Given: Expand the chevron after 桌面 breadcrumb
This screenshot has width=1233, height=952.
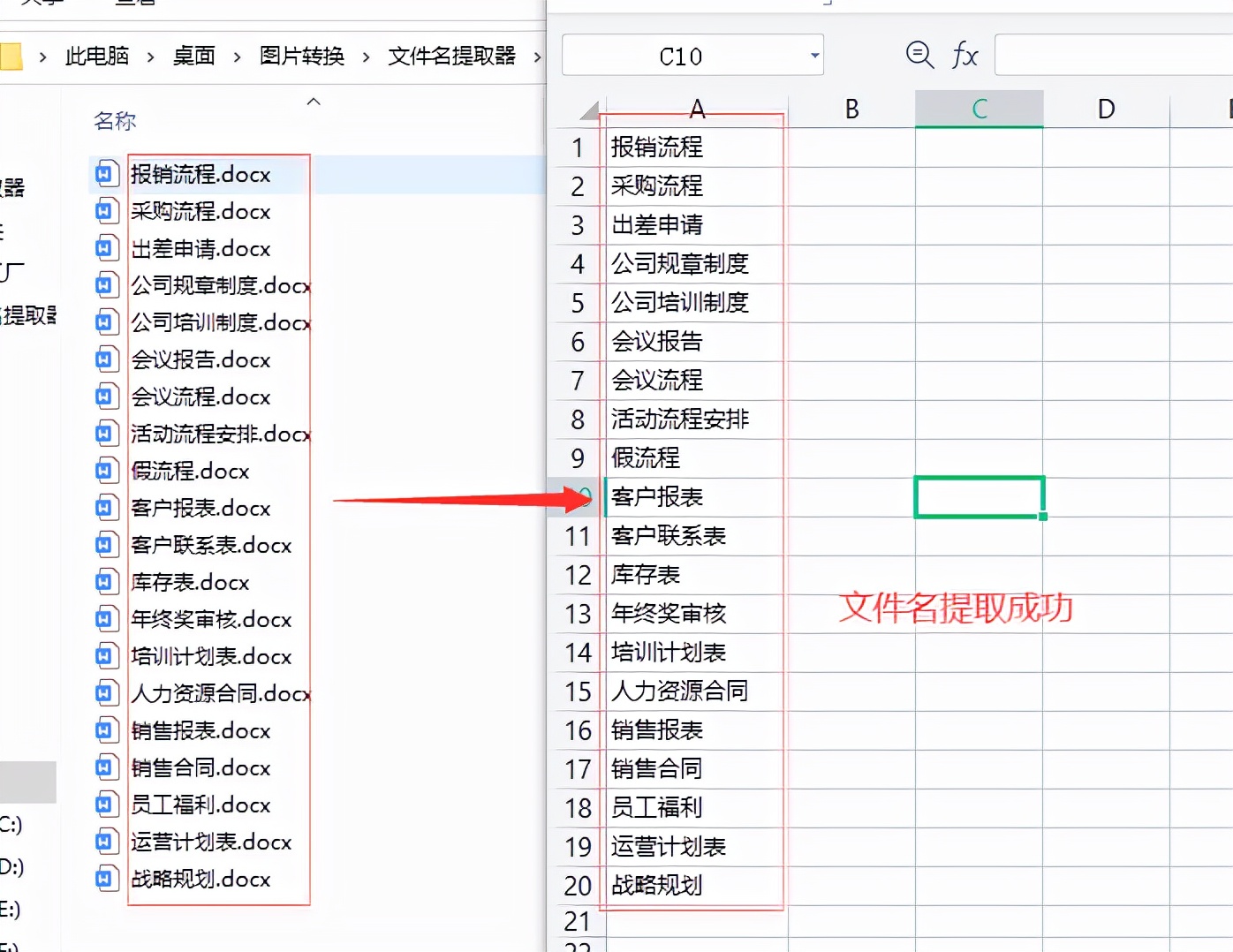Looking at the screenshot, I should tap(237, 57).
